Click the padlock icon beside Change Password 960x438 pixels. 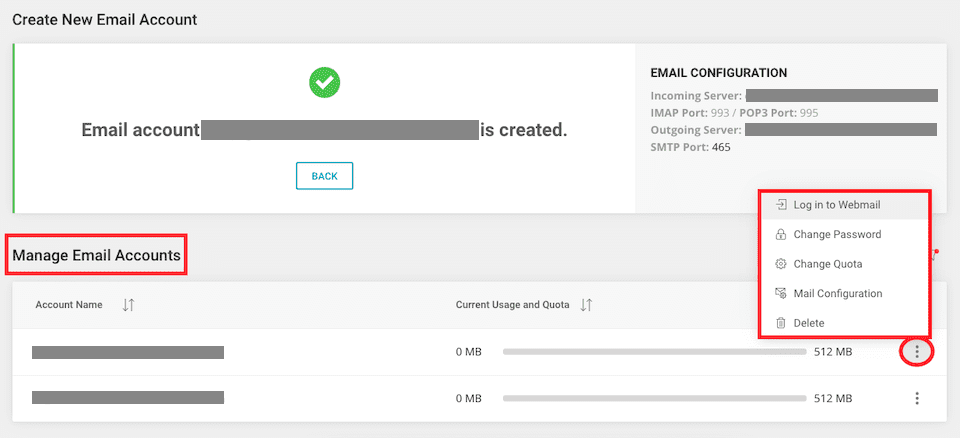pyautogui.click(x=781, y=235)
